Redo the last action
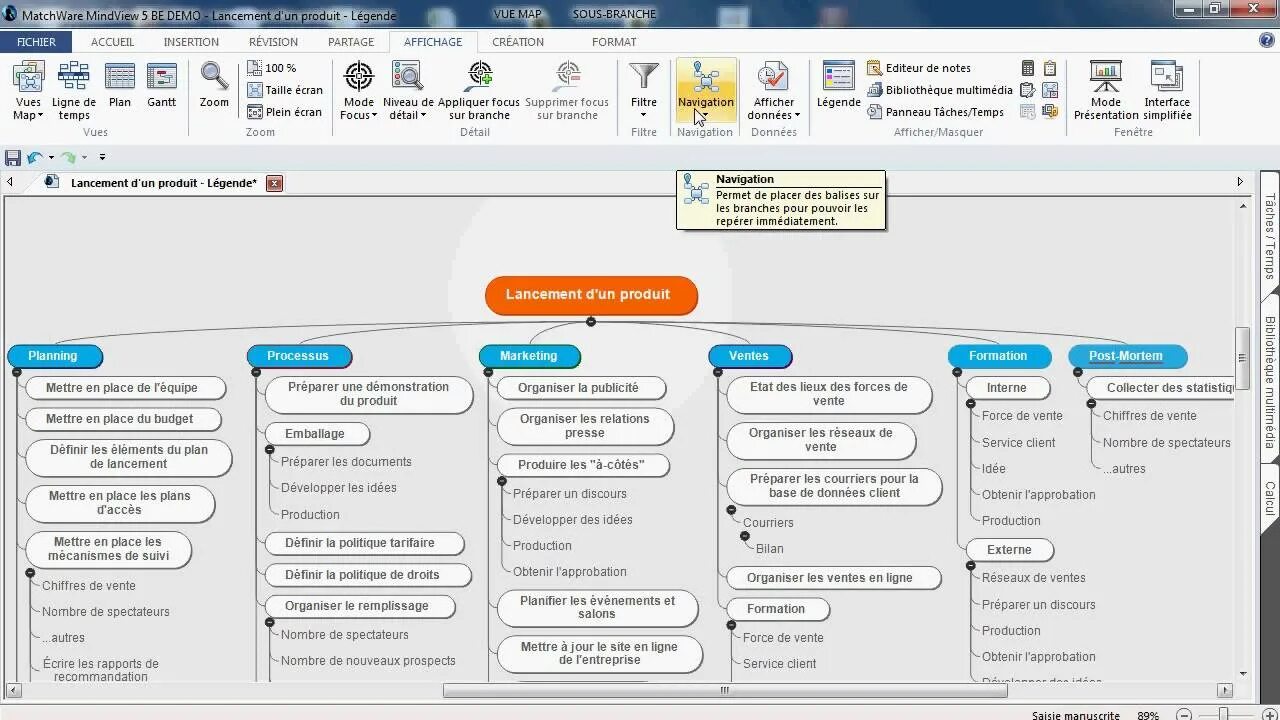Image resolution: width=1280 pixels, height=720 pixels. pyautogui.click(x=68, y=157)
